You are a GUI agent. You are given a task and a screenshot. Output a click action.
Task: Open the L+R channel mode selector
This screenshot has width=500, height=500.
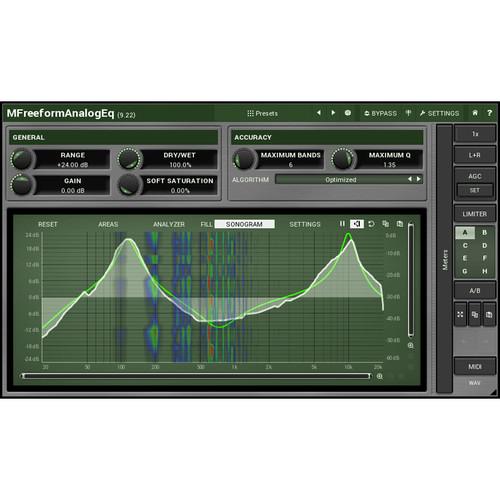tap(475, 155)
